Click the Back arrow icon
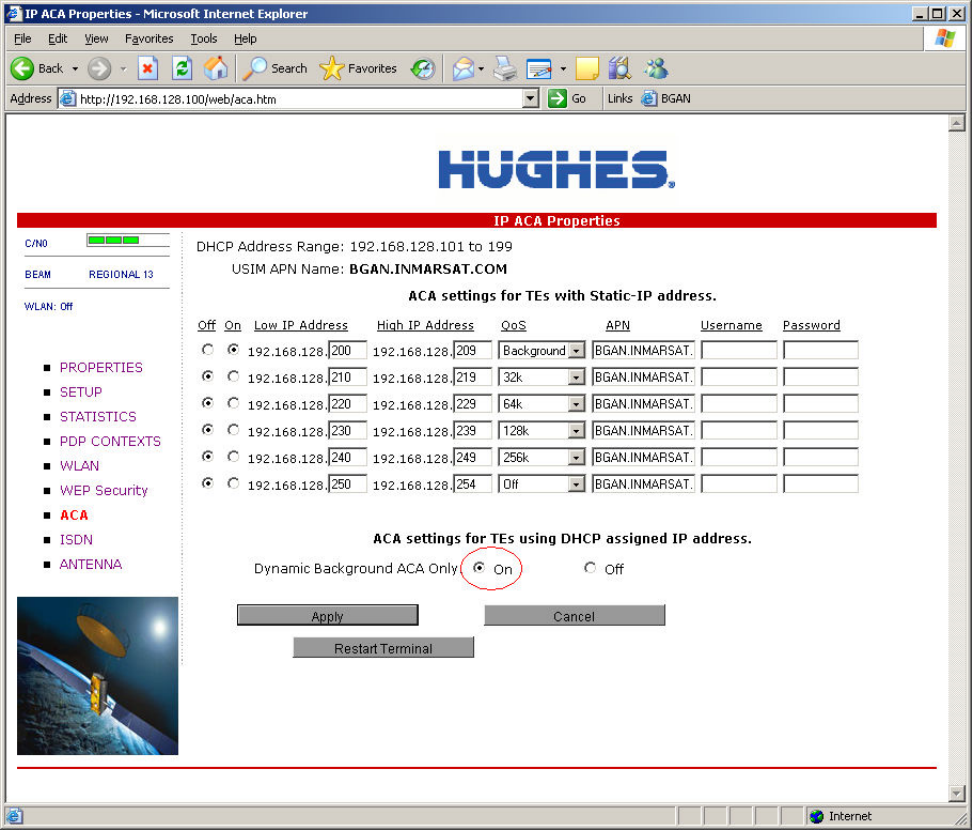The height and width of the screenshot is (830, 972). [22, 68]
